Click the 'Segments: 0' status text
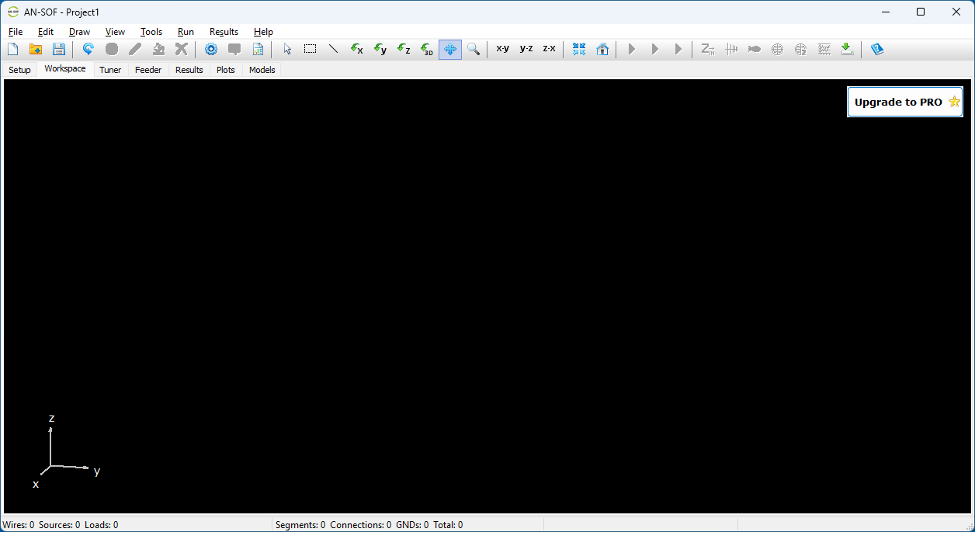 coord(300,525)
